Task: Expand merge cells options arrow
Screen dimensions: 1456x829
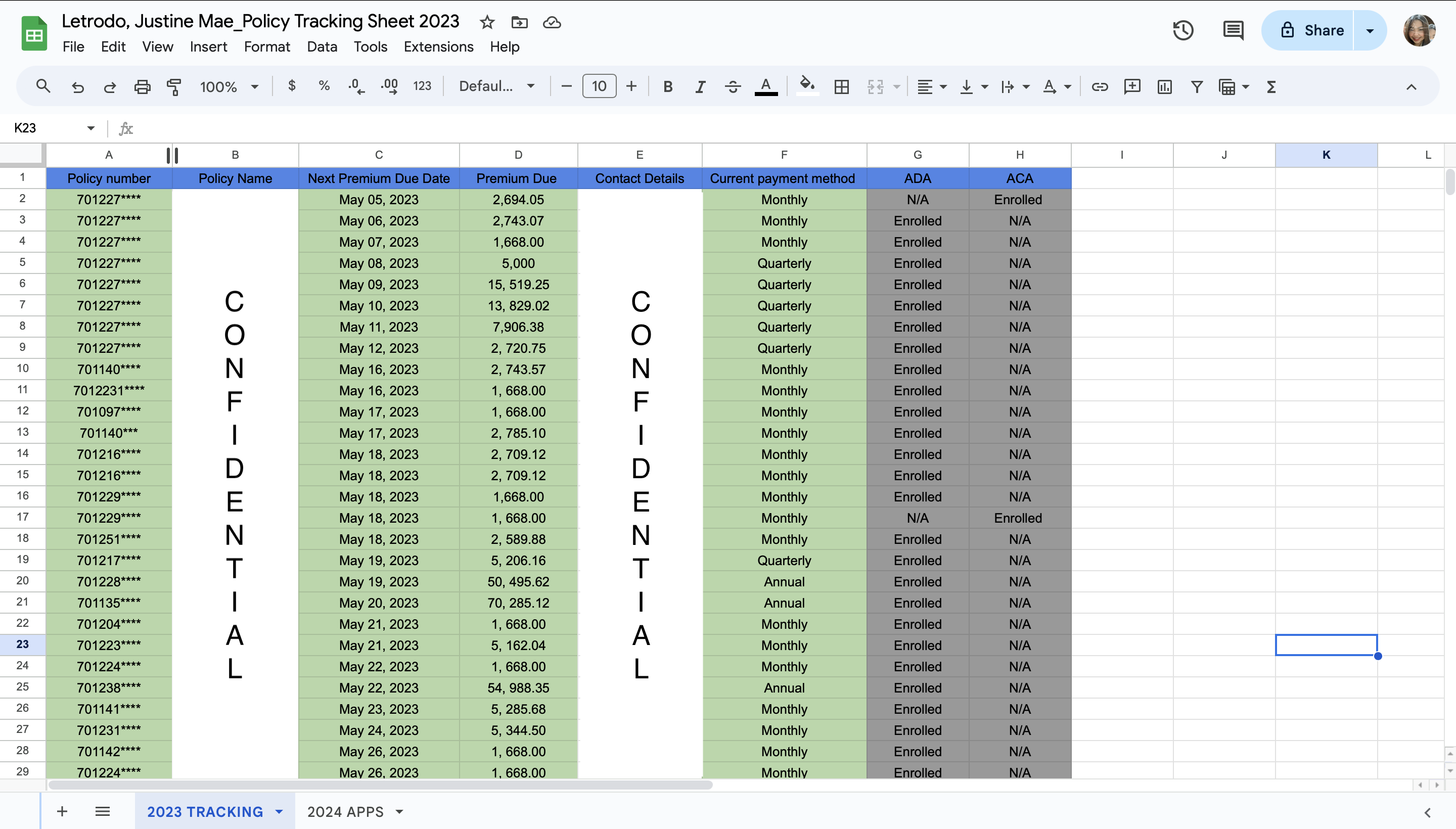Action: (x=897, y=87)
